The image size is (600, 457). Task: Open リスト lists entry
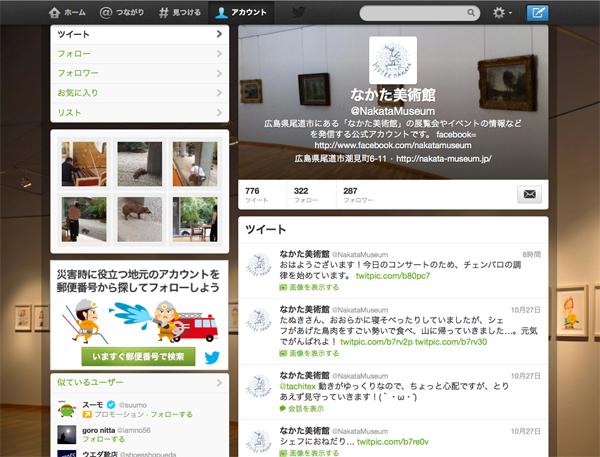[140, 113]
